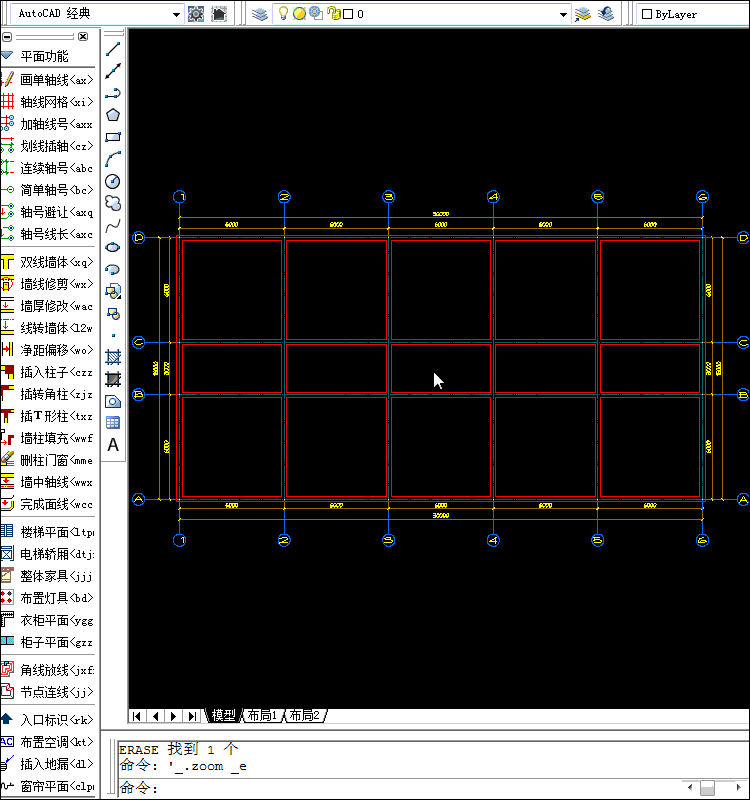Go to next layout tab arrow
The height and width of the screenshot is (800, 750).
pos(173,716)
